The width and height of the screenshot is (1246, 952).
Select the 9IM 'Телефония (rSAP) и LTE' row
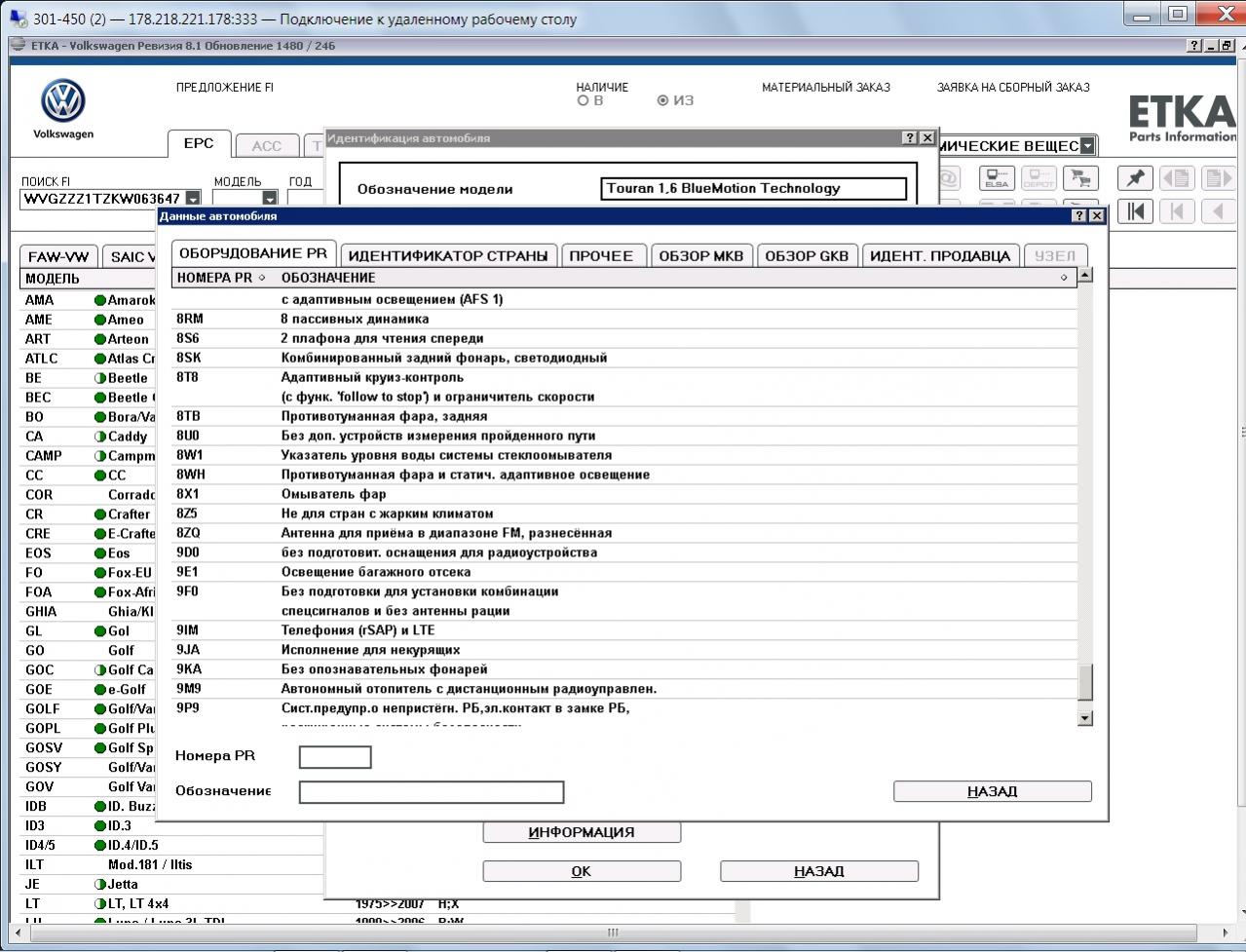coord(625,630)
